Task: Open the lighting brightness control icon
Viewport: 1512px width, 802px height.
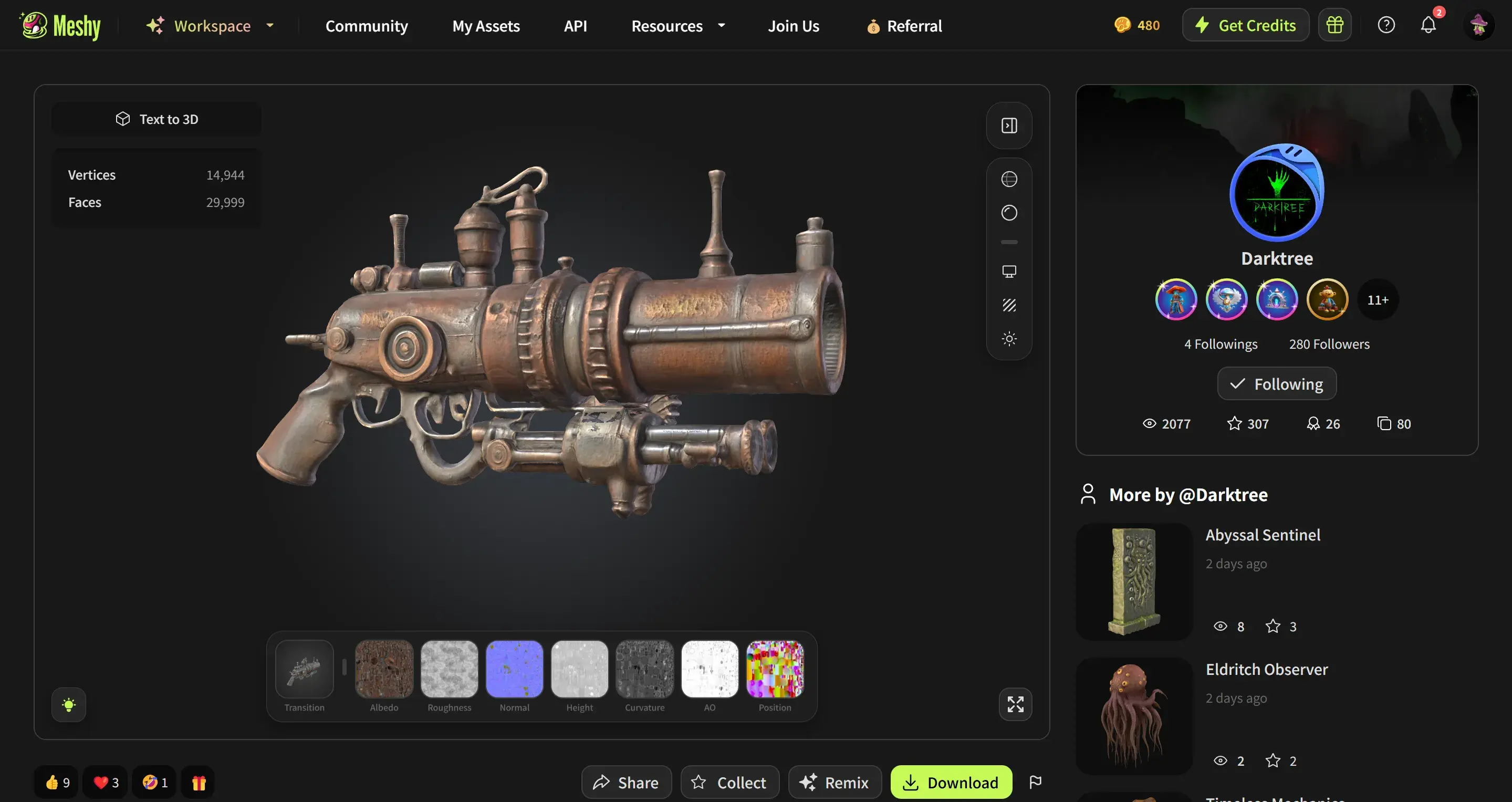Action: (x=1009, y=338)
